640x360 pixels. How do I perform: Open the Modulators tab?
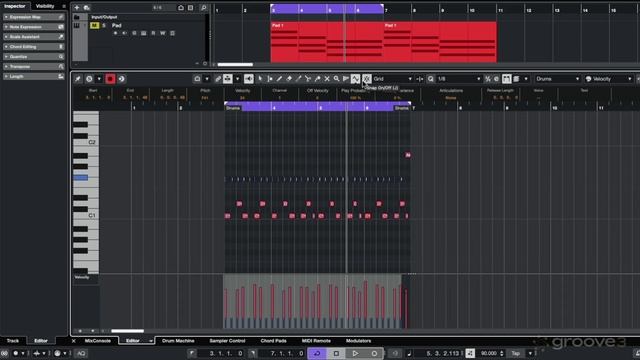pyautogui.click(x=358, y=340)
